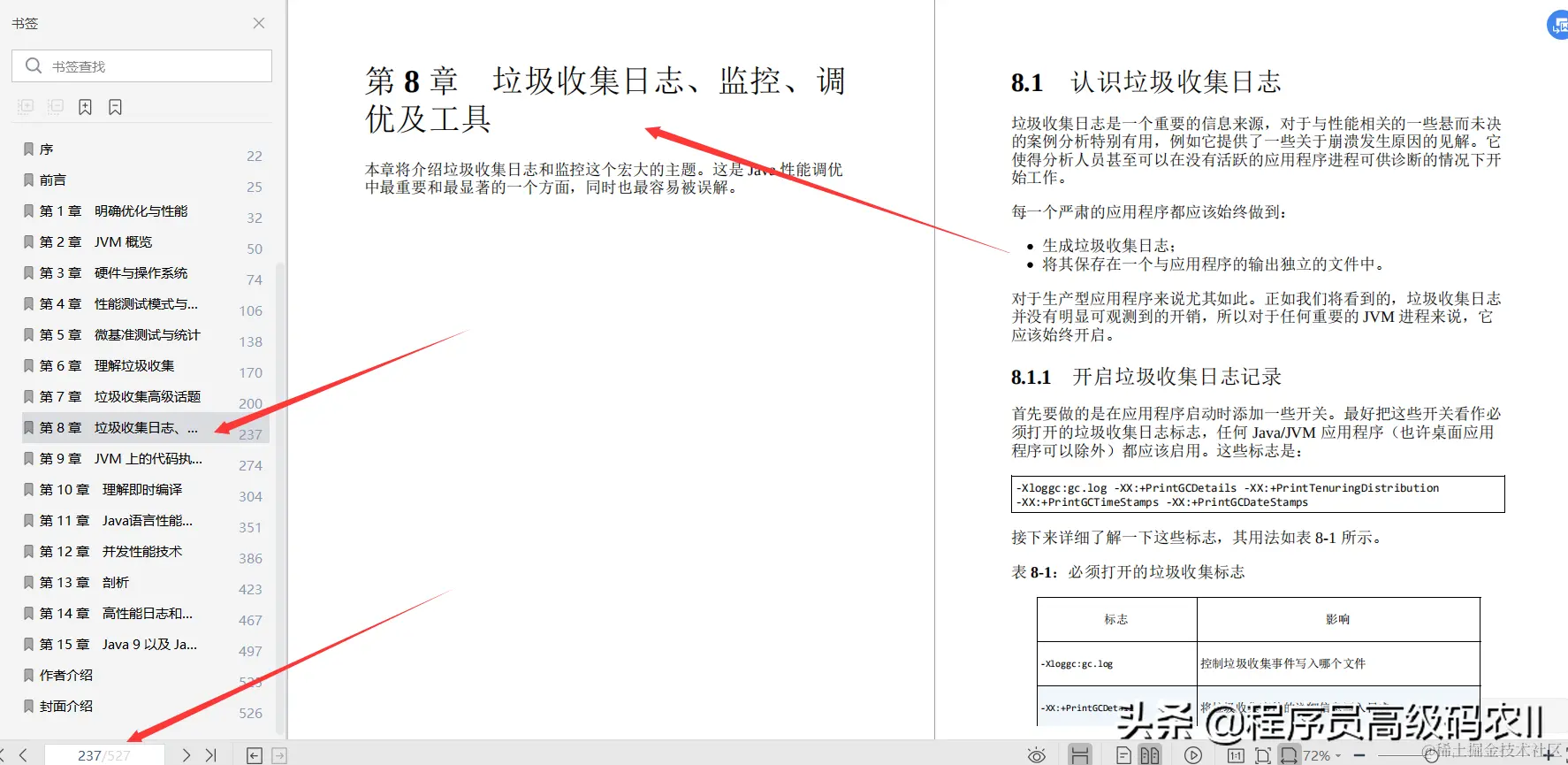This screenshot has height=765, width=1568.
Task: Click the heading 8.1 认识垃圾收集日志
Action: point(1146,82)
